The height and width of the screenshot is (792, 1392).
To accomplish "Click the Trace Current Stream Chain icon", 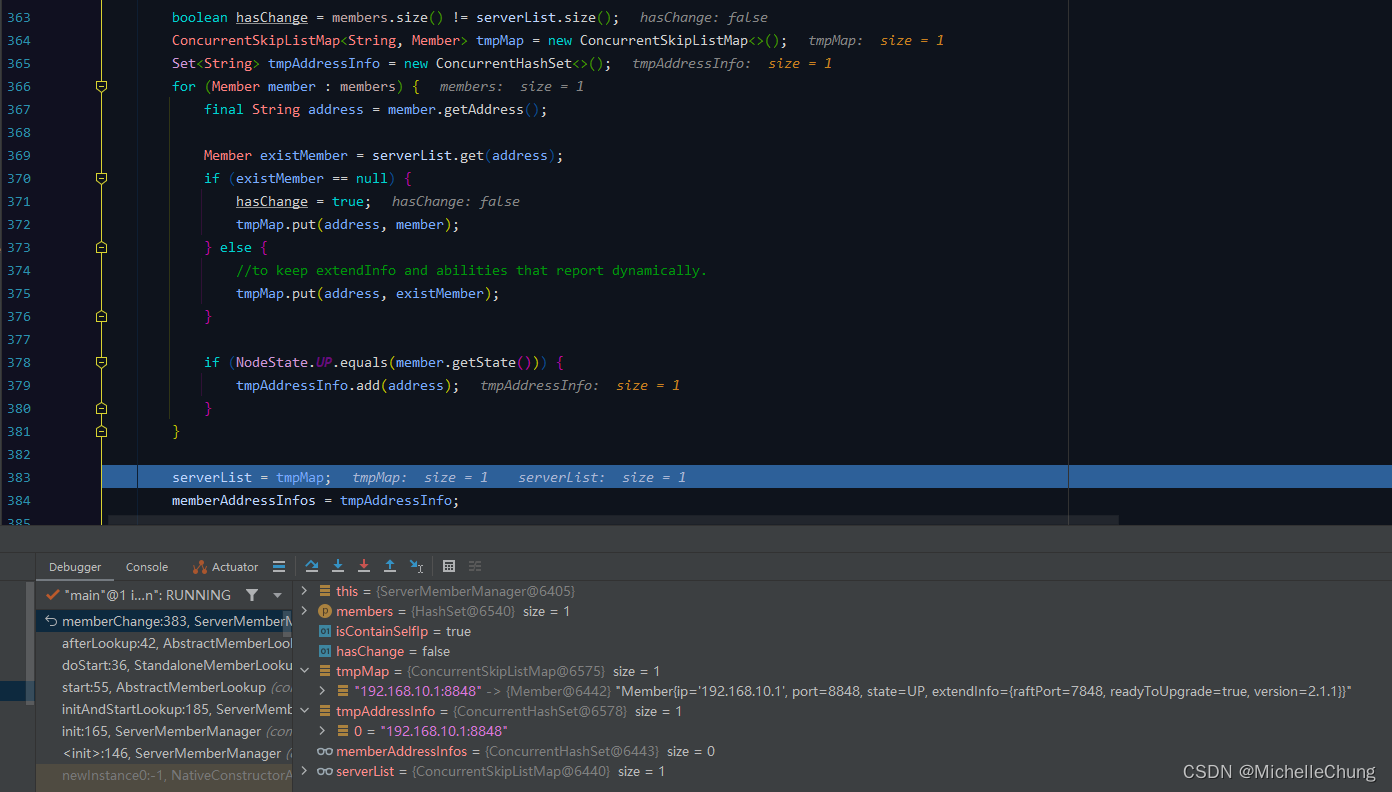I will pos(475,566).
